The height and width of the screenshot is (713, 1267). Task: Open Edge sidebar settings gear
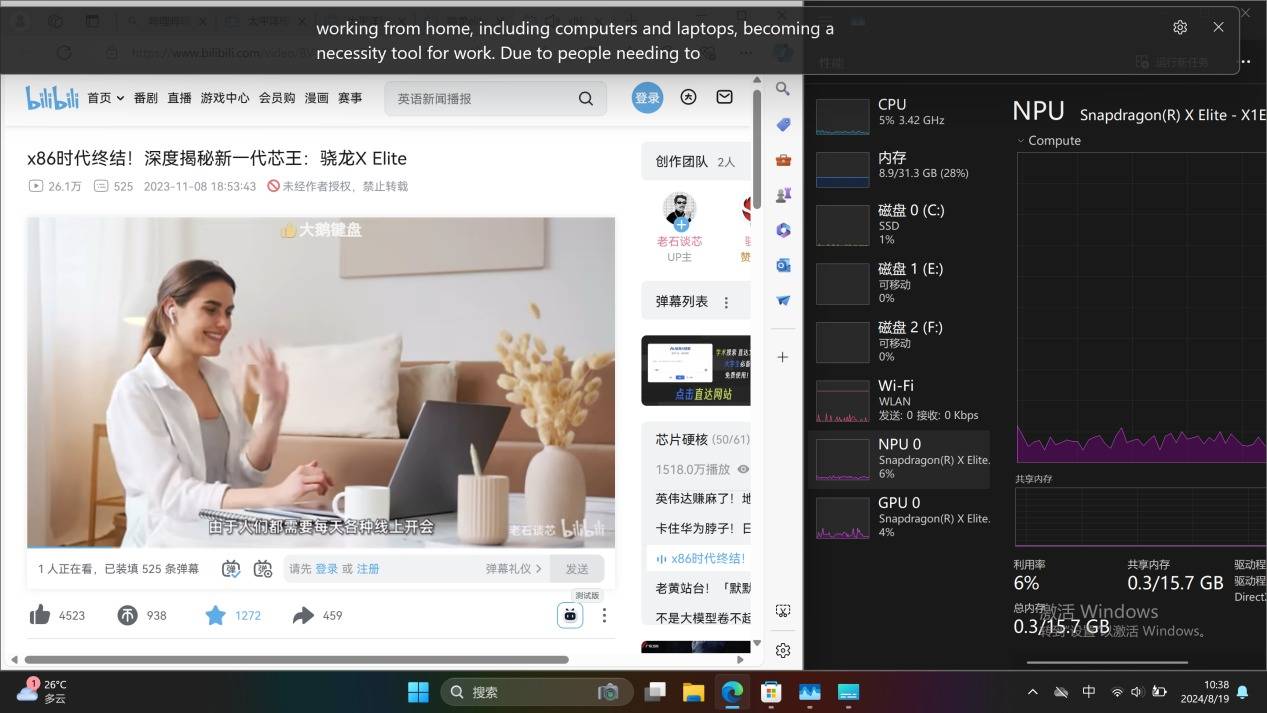pyautogui.click(x=783, y=651)
